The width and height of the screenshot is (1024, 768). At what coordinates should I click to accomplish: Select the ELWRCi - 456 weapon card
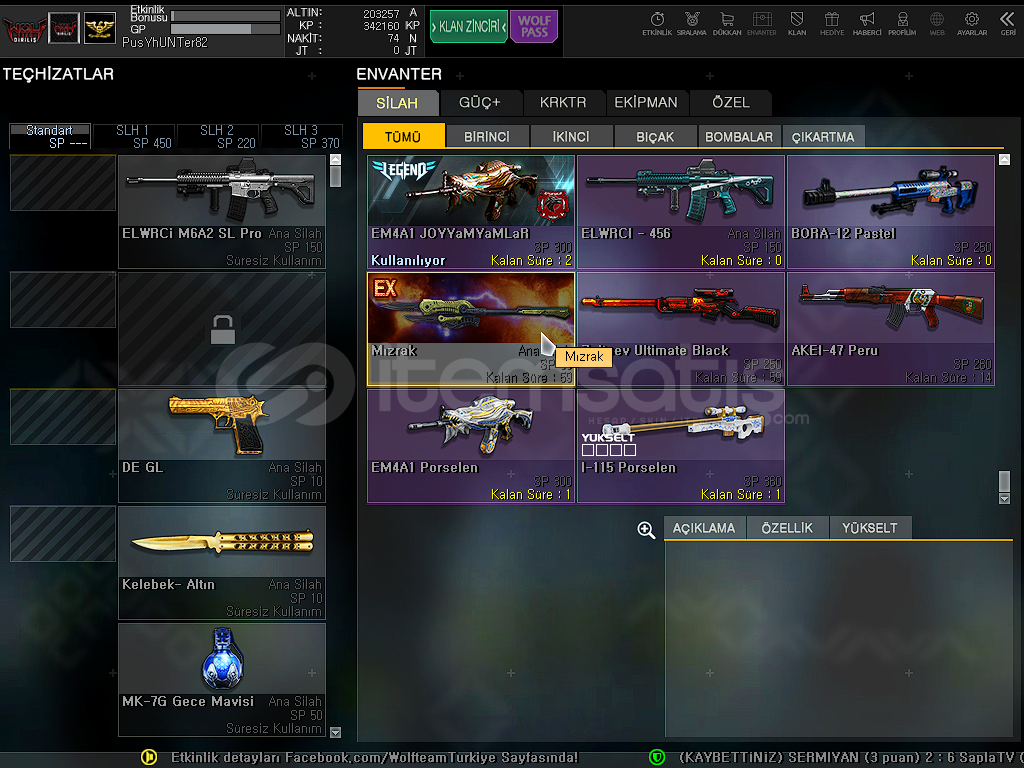pos(680,212)
